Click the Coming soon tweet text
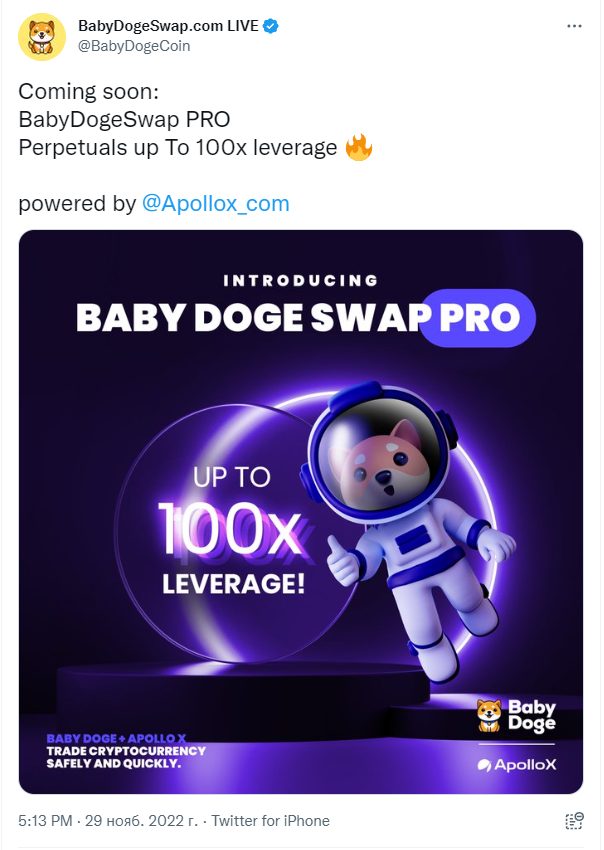Screen dimensions: 604x850 click(x=88, y=92)
